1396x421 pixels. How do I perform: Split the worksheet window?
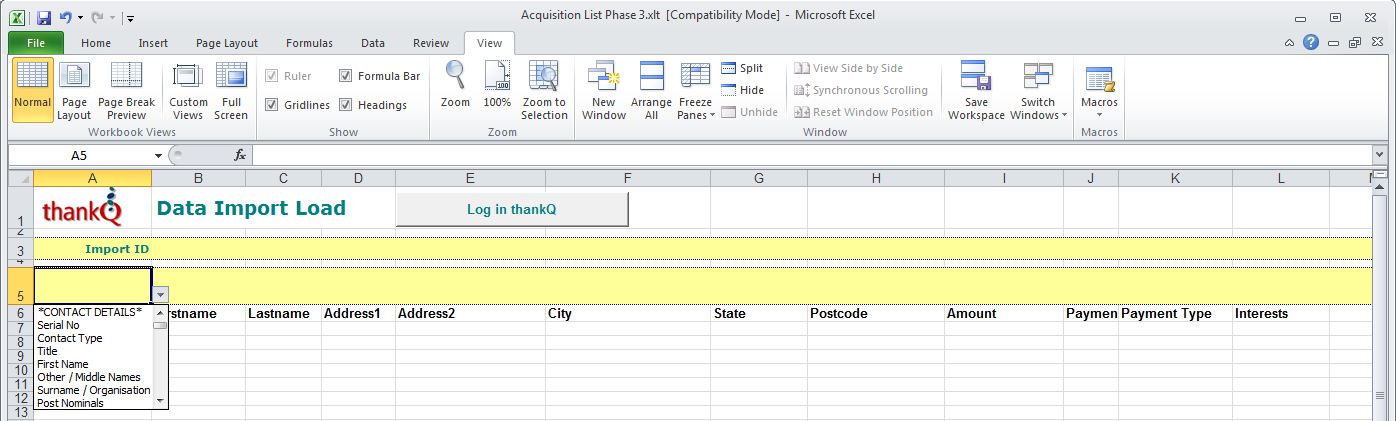click(742, 68)
